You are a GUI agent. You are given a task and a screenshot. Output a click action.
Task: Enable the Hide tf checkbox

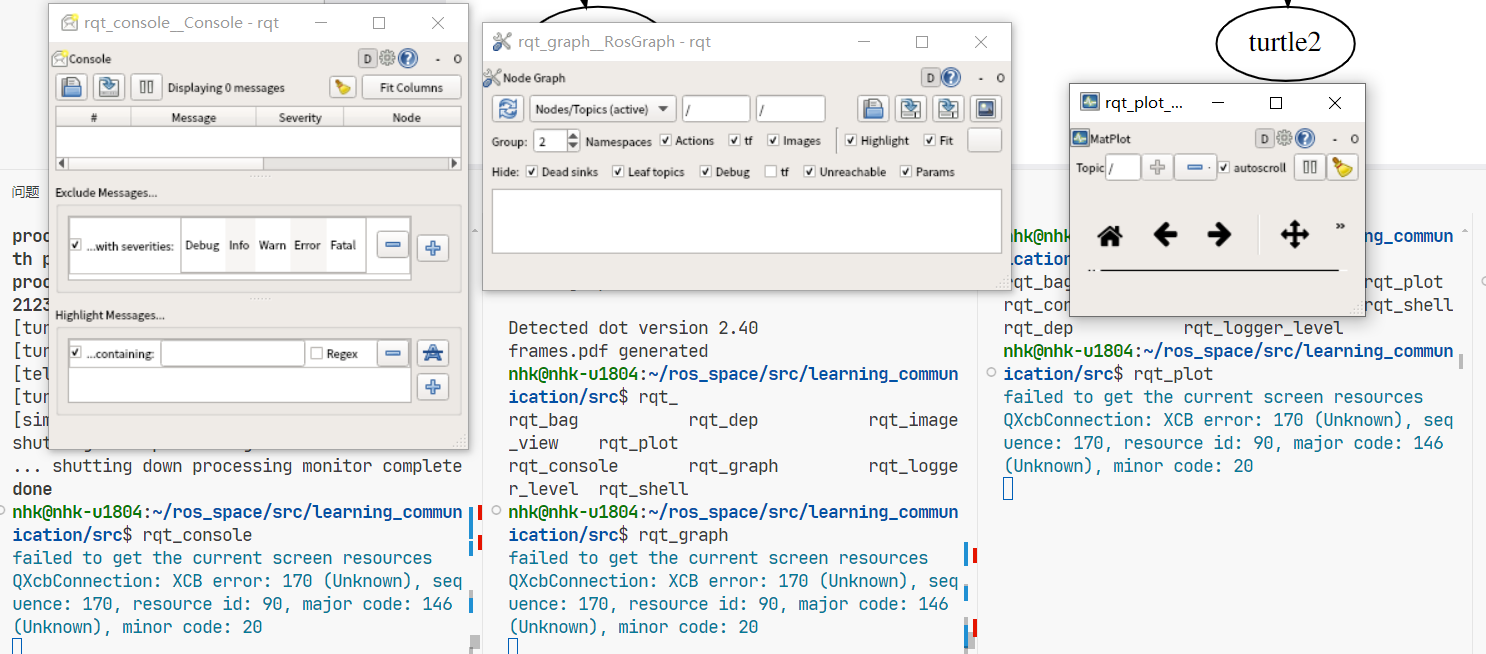(771, 172)
